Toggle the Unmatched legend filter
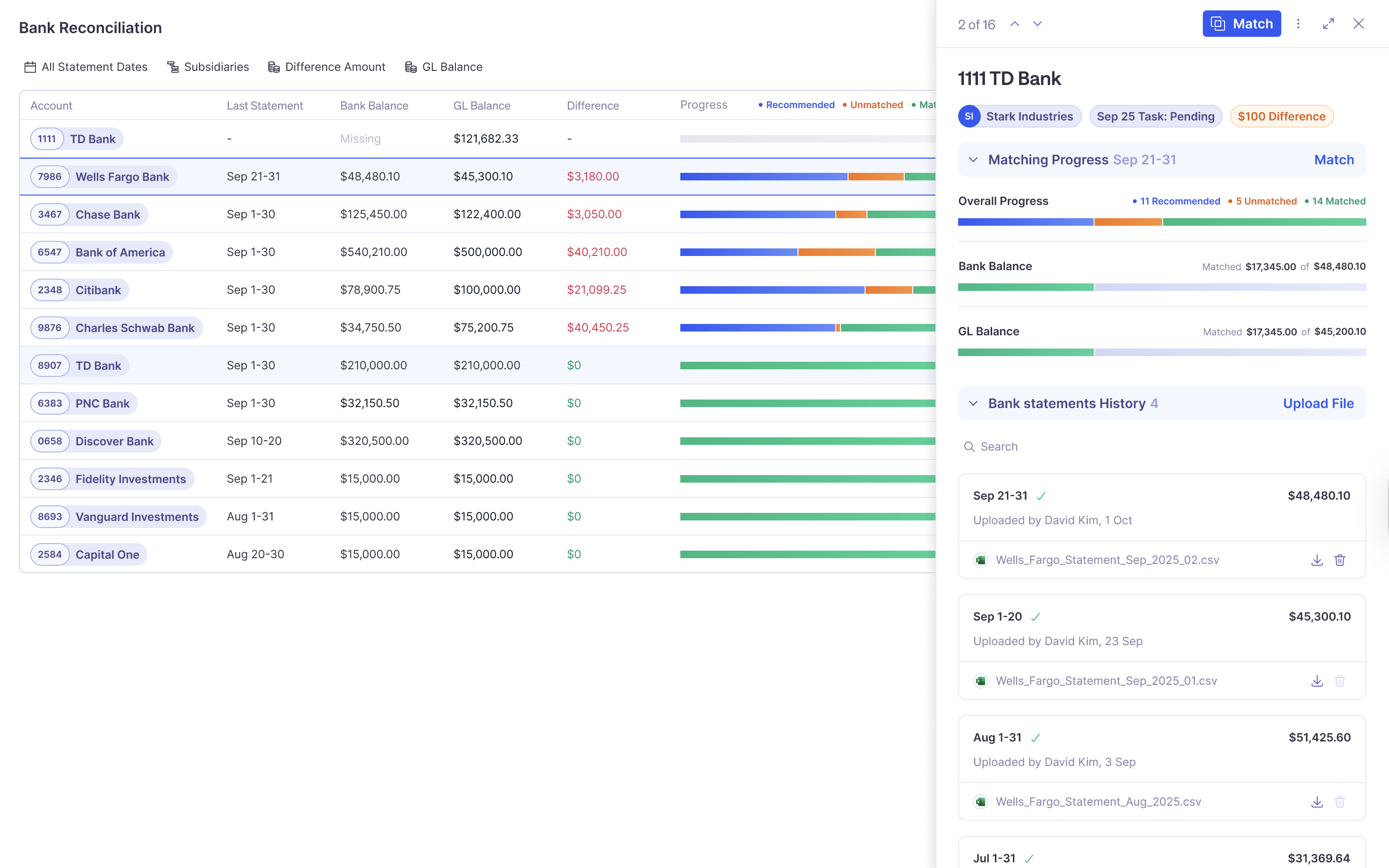The image size is (1389, 868). click(873, 105)
